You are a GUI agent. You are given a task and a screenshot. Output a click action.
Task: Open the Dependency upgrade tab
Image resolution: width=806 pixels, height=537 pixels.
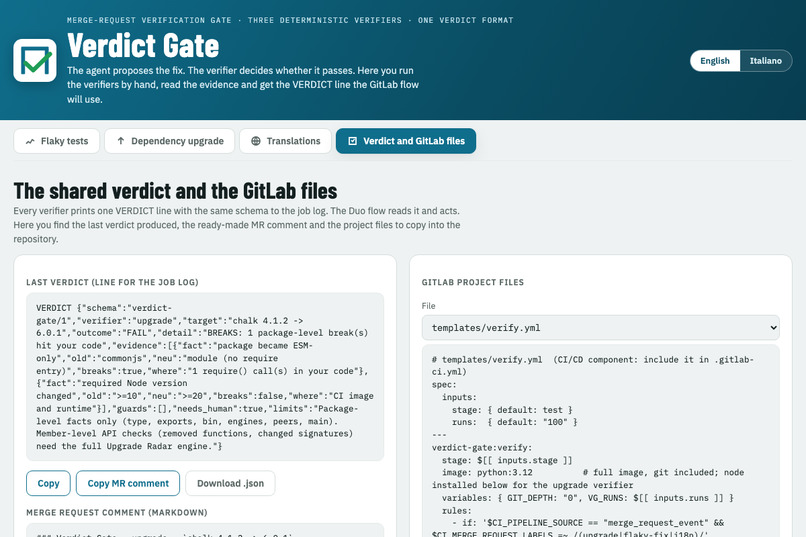pyautogui.click(x=170, y=141)
